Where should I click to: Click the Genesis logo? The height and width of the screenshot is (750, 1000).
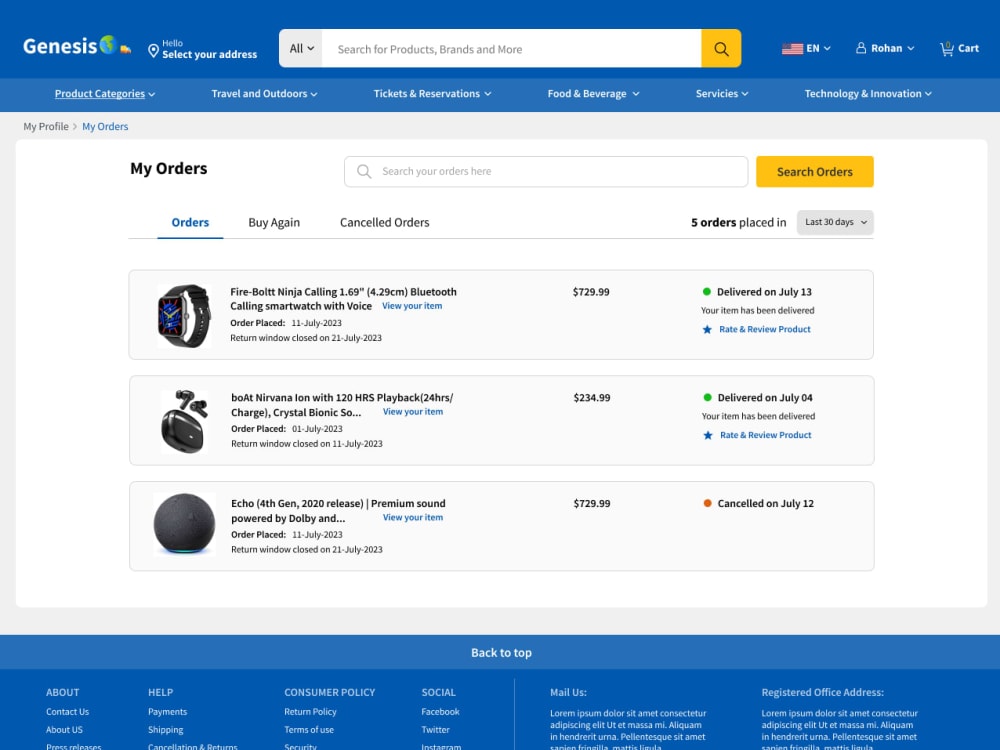(x=77, y=46)
